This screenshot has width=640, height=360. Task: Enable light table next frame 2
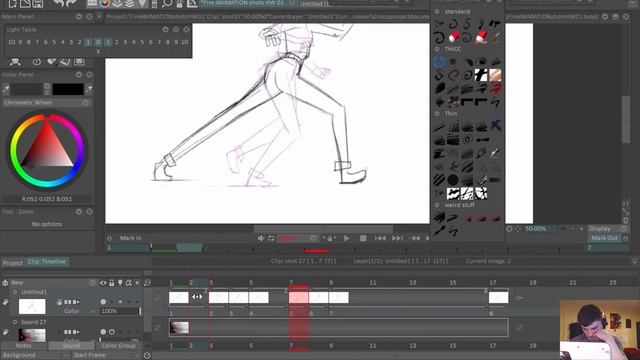click(116, 42)
